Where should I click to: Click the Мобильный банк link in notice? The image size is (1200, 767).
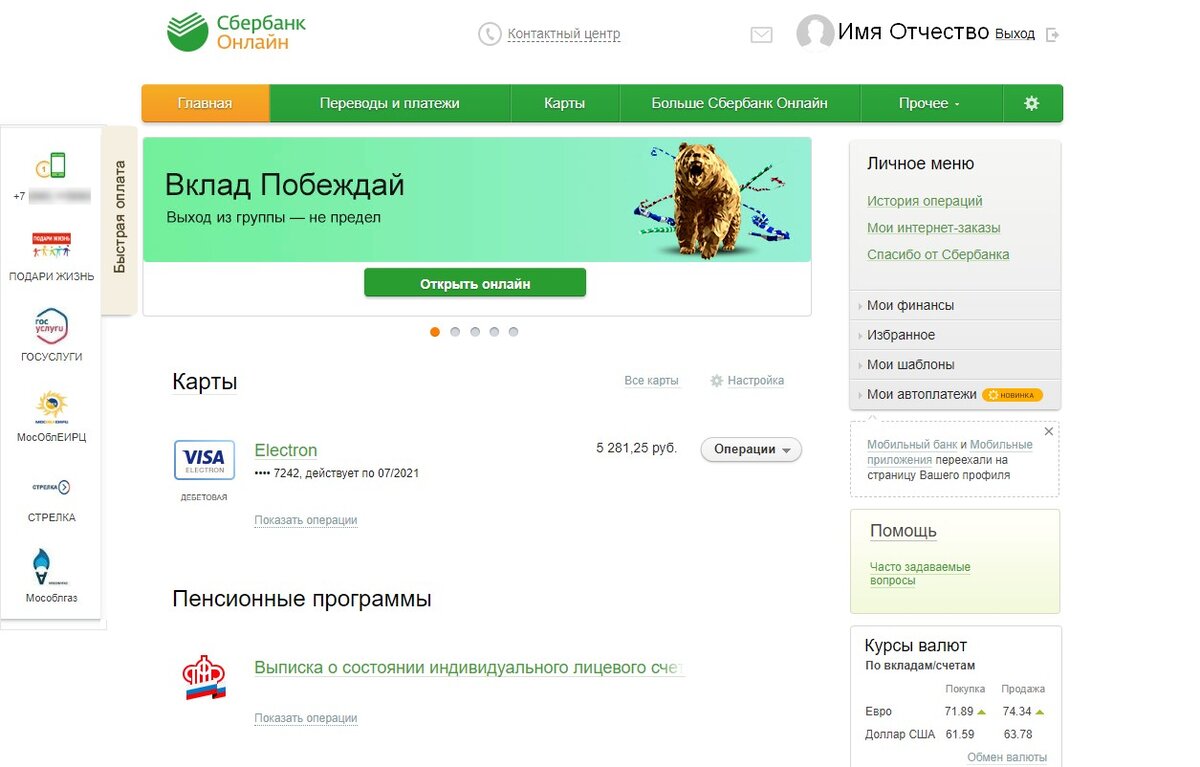click(x=912, y=445)
